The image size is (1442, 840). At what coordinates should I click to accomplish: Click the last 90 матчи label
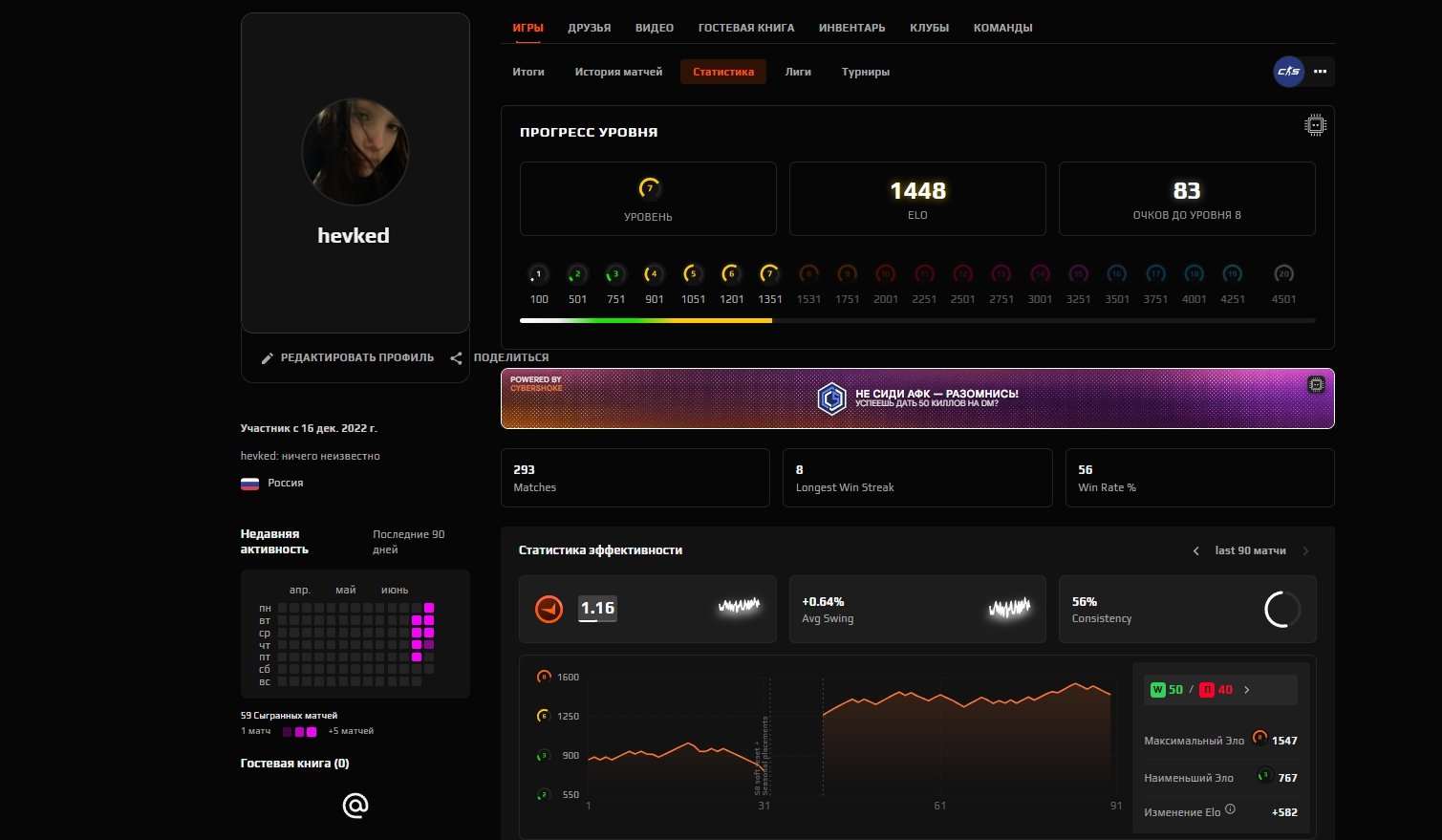[1250, 550]
